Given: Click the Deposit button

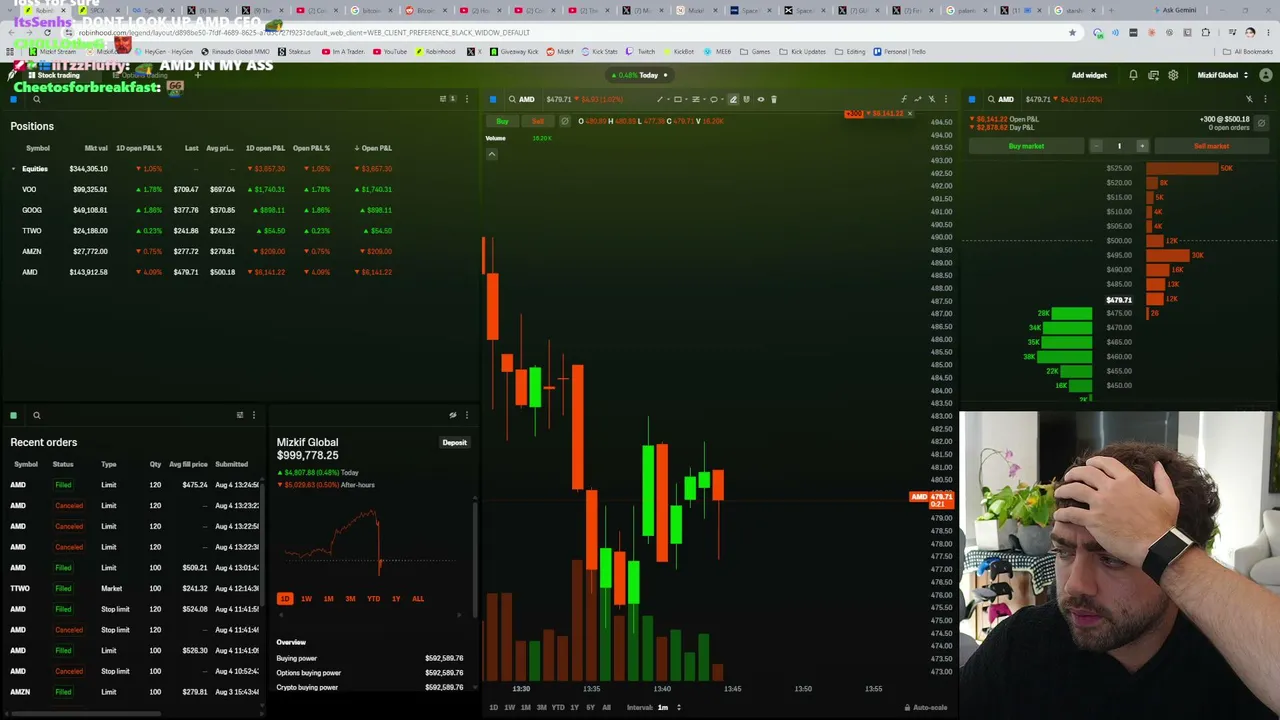Looking at the screenshot, I should 454,442.
